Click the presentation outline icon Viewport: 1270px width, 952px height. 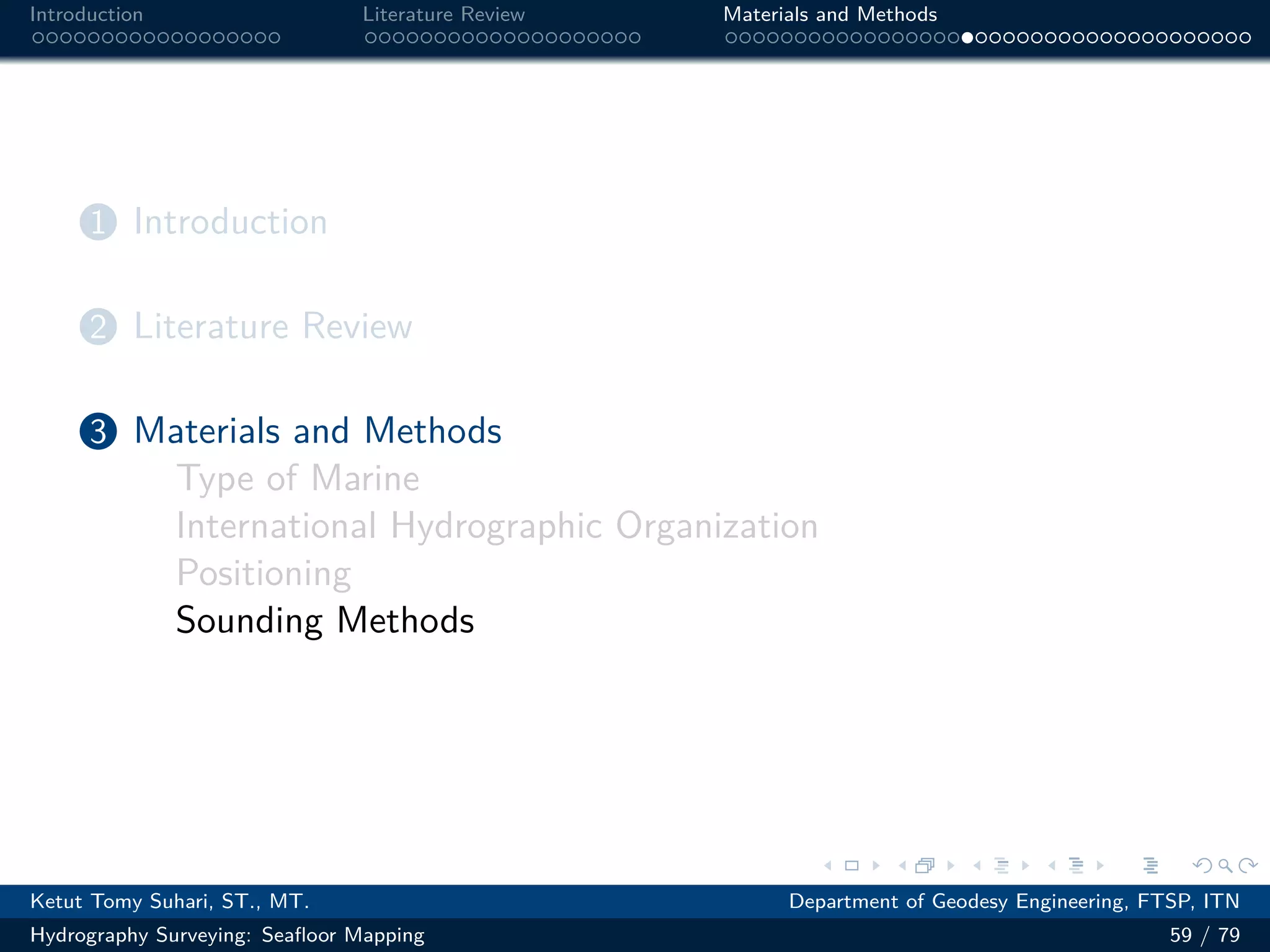click(1151, 866)
